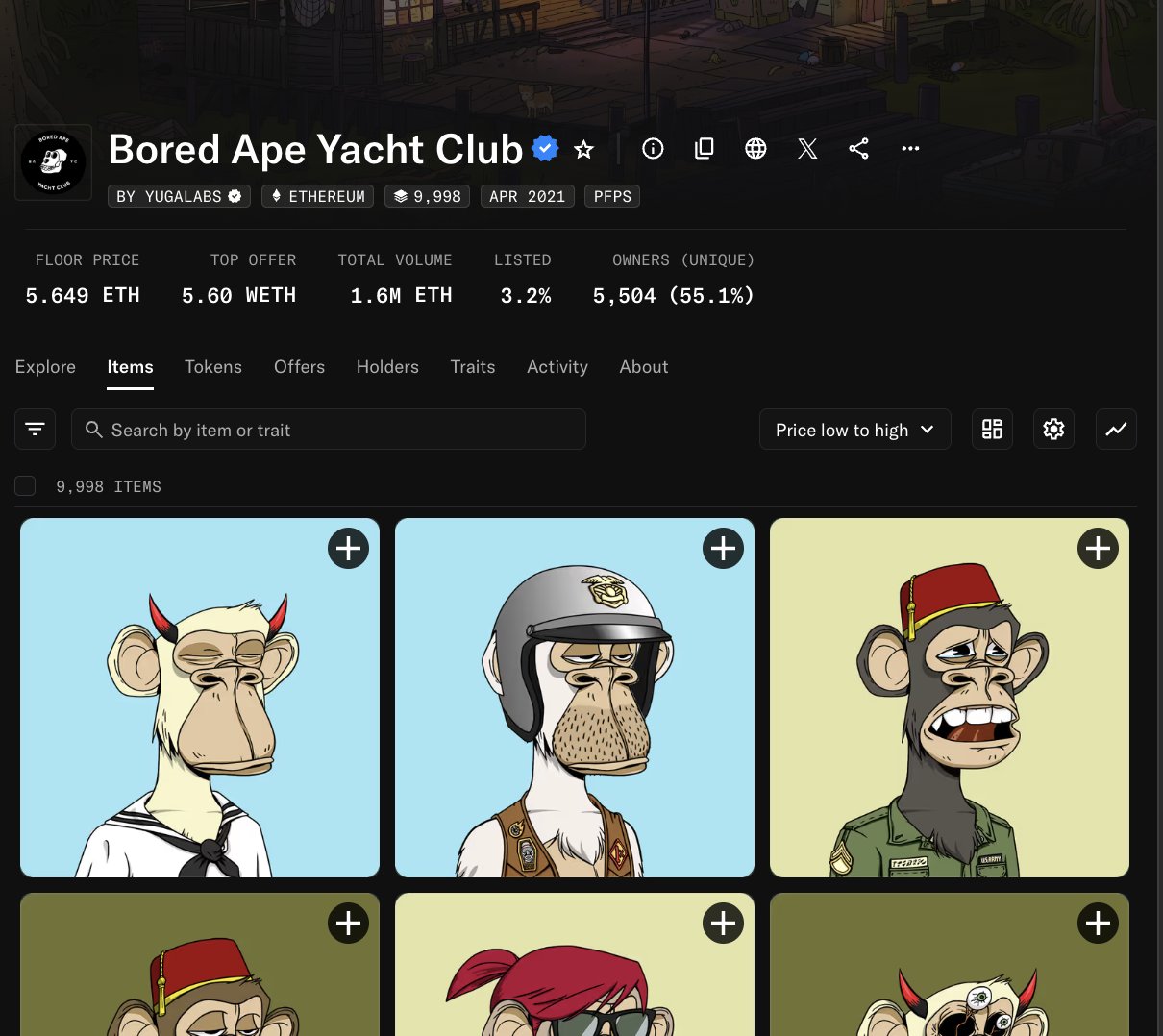Click the share icon
This screenshot has height=1036, width=1163.
pos(858,148)
